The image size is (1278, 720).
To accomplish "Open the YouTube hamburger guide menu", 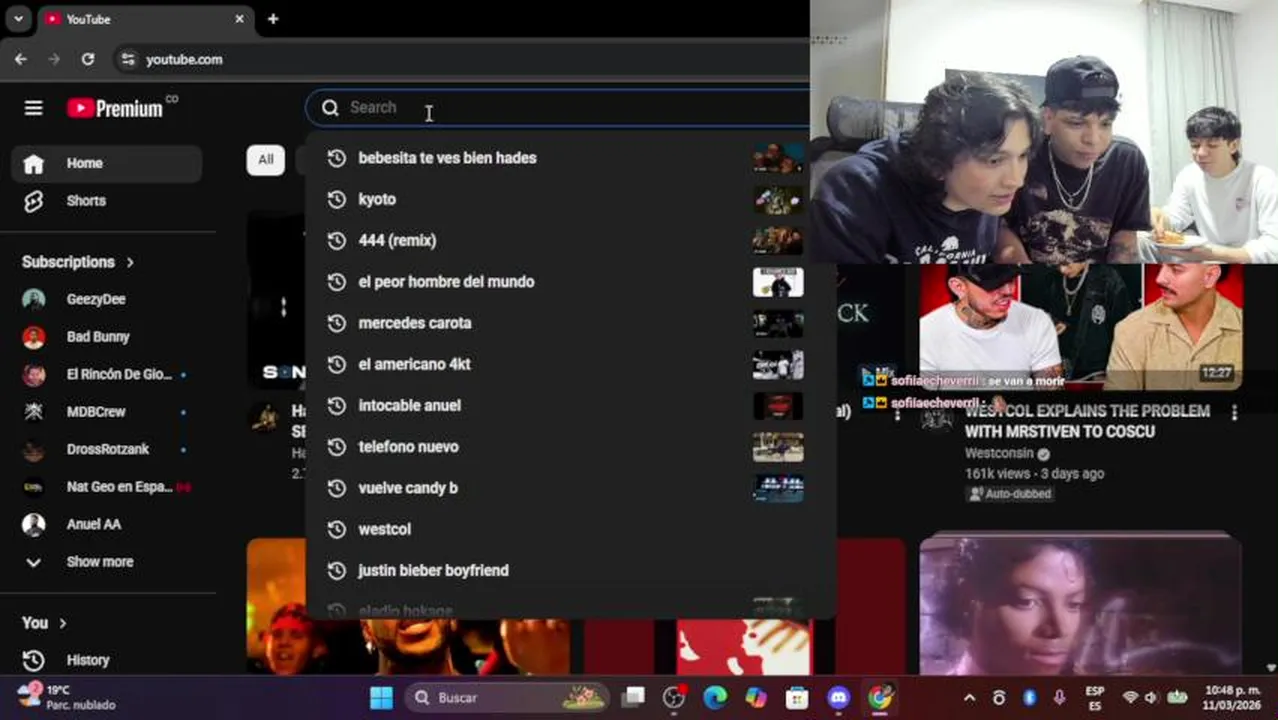I will (33, 108).
